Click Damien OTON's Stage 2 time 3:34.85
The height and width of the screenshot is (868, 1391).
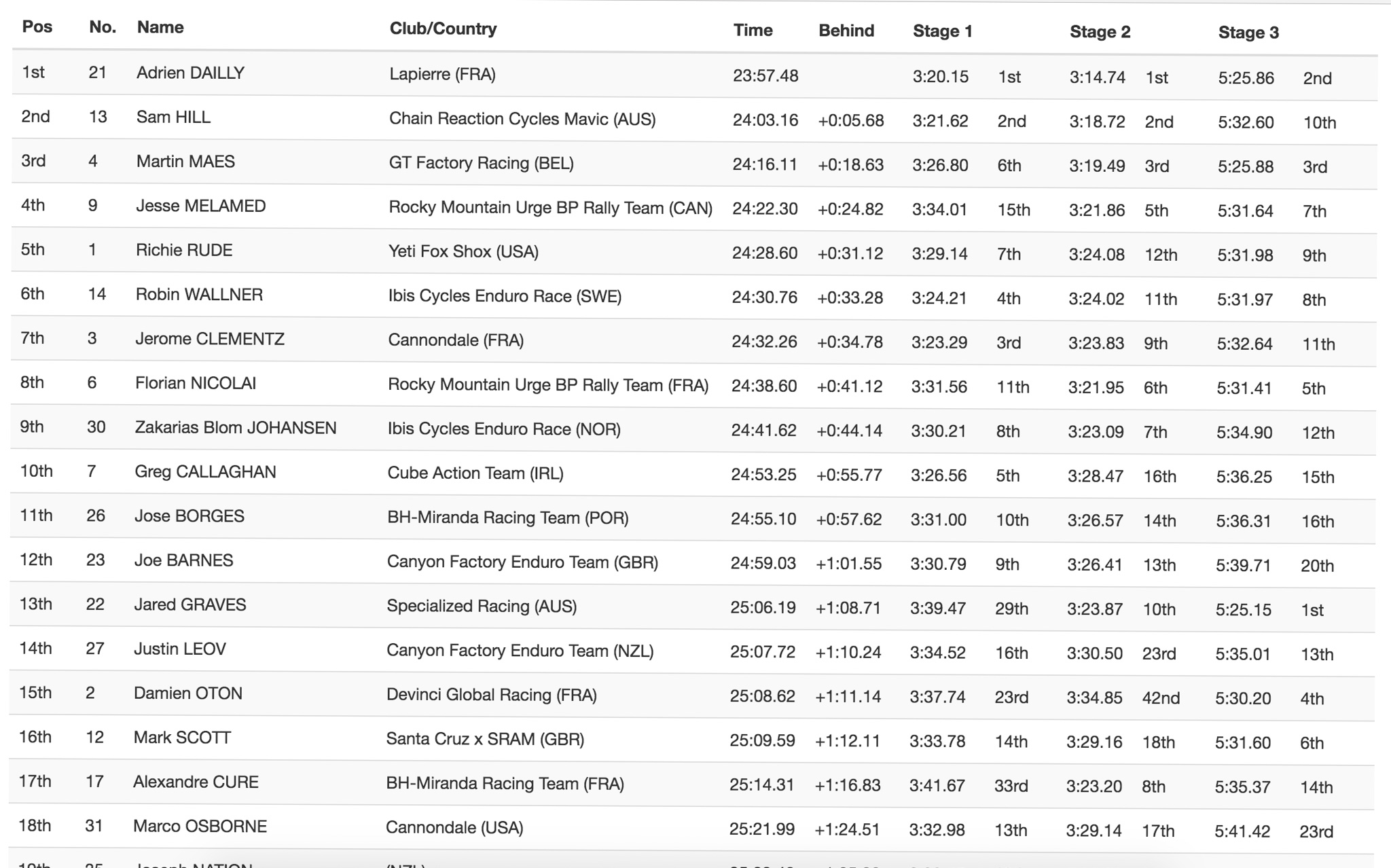click(x=1094, y=698)
